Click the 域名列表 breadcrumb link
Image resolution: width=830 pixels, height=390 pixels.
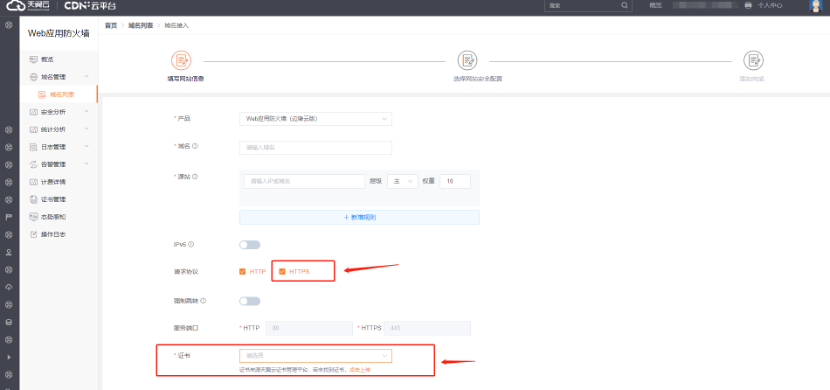140,25
